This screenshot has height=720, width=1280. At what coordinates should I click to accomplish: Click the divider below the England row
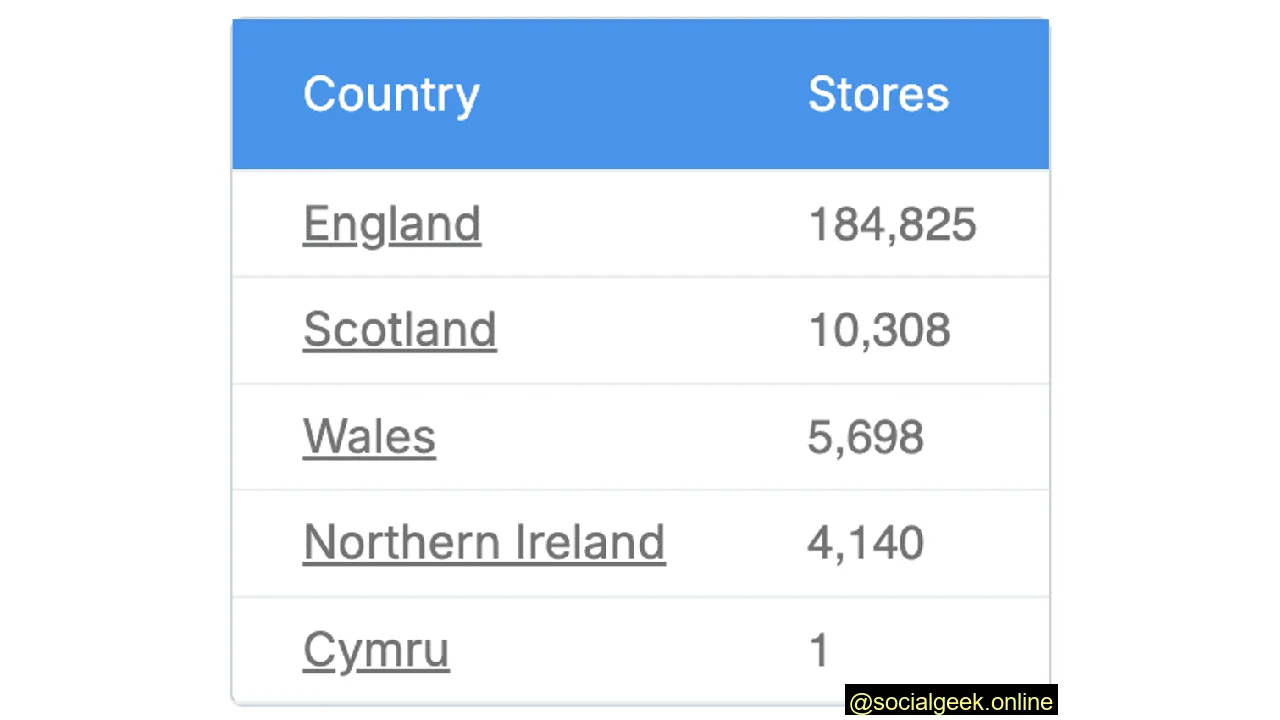640,277
